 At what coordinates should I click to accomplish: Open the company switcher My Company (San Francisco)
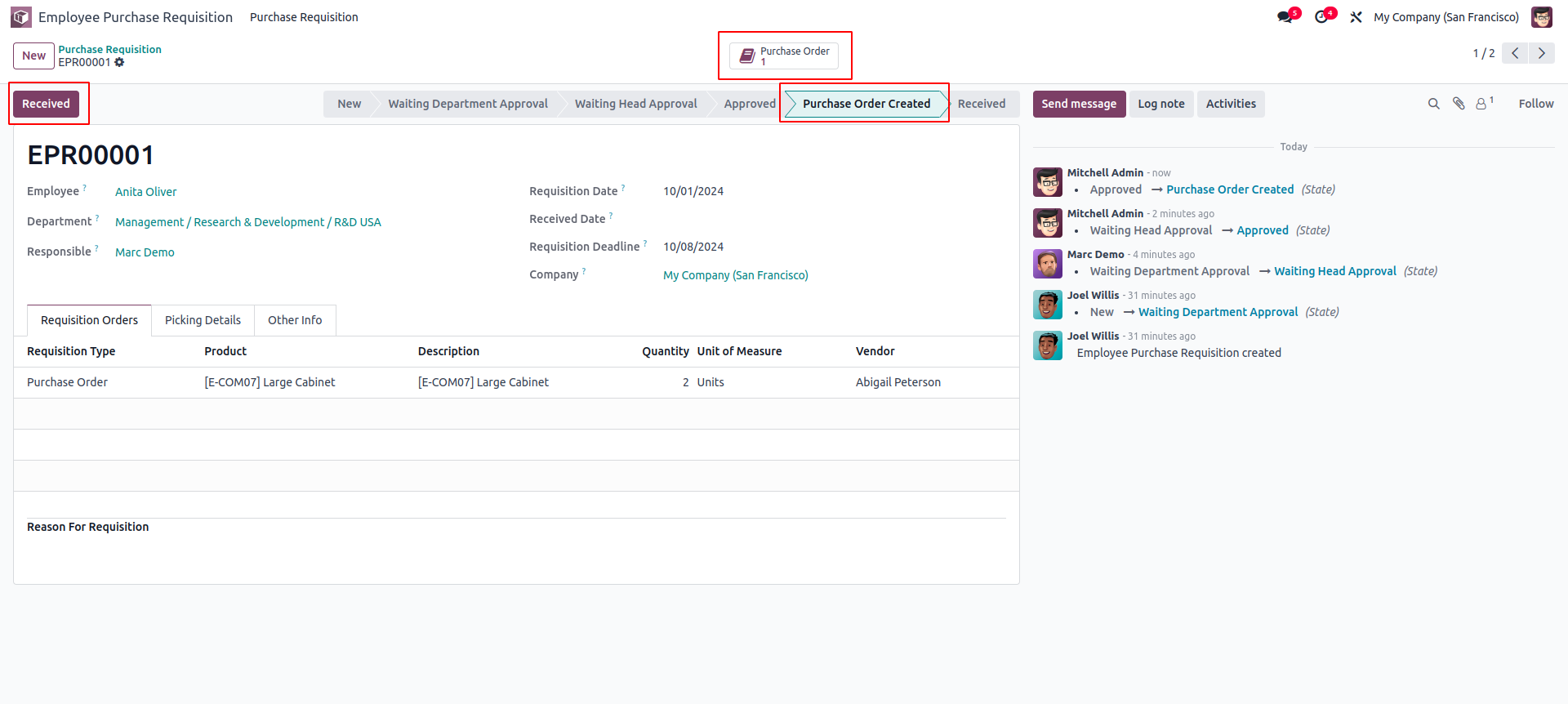point(1446,17)
